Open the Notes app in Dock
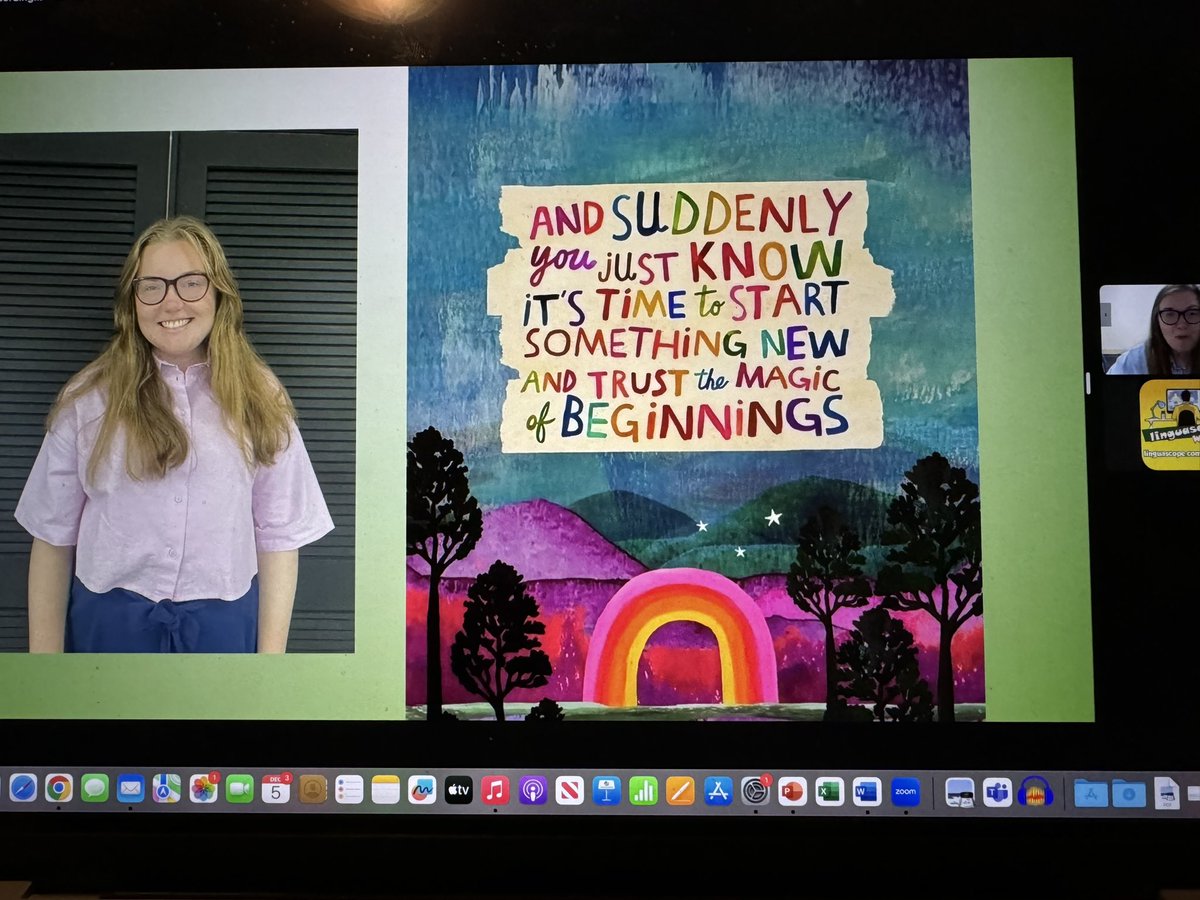This screenshot has height=900, width=1200. click(x=386, y=789)
